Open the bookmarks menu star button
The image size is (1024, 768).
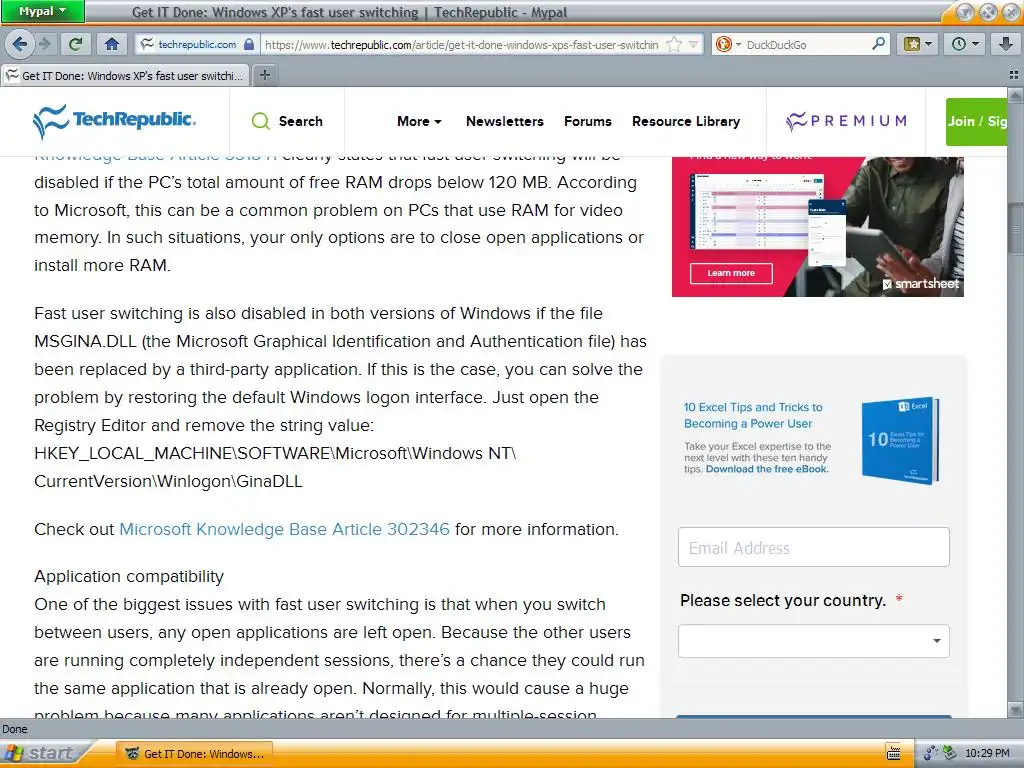point(918,44)
